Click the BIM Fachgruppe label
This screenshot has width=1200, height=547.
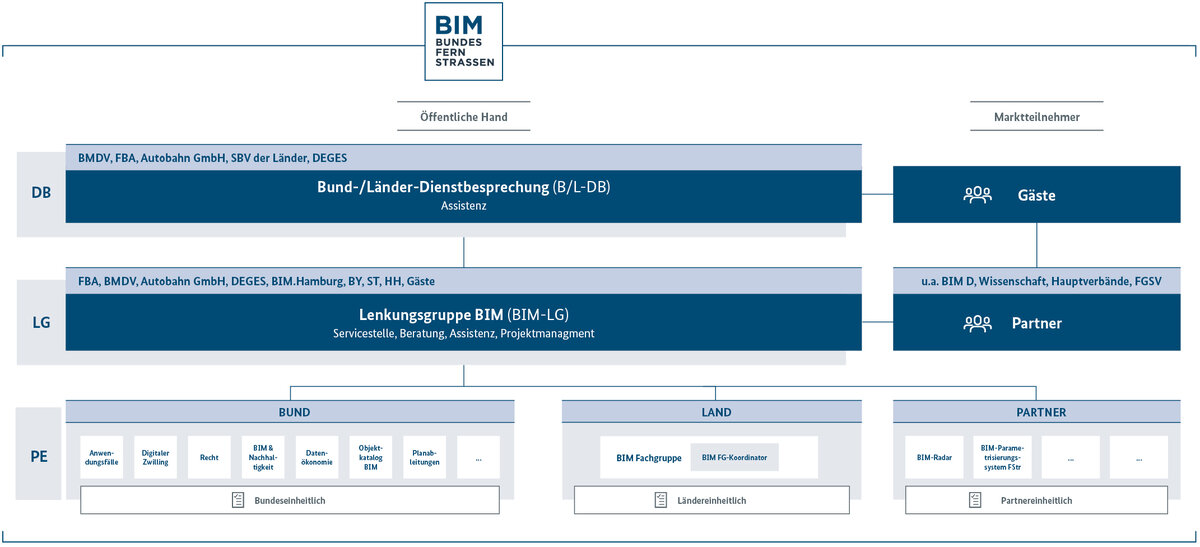pyautogui.click(x=648, y=458)
